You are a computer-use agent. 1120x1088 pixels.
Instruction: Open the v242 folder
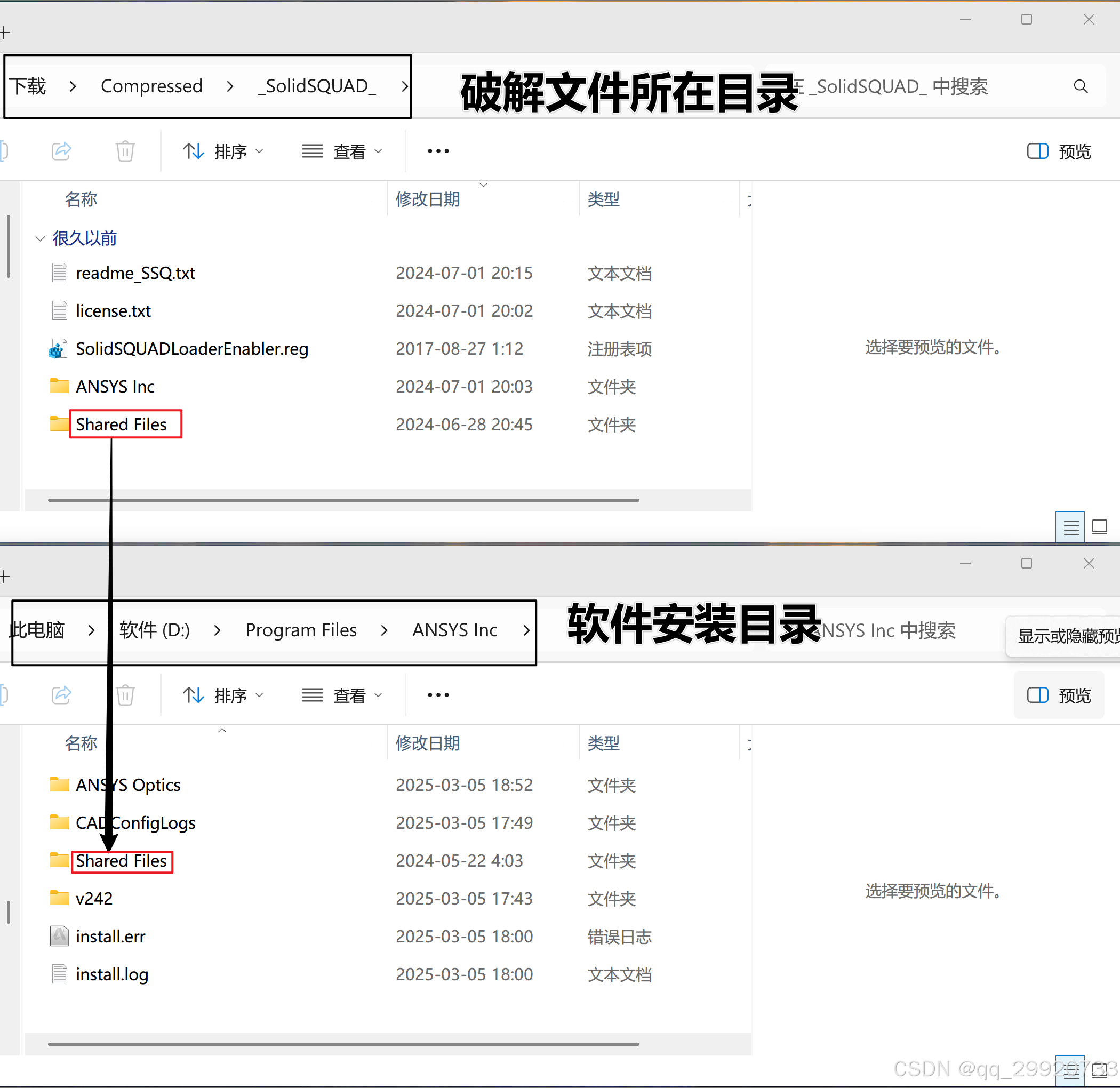pyautogui.click(x=94, y=898)
